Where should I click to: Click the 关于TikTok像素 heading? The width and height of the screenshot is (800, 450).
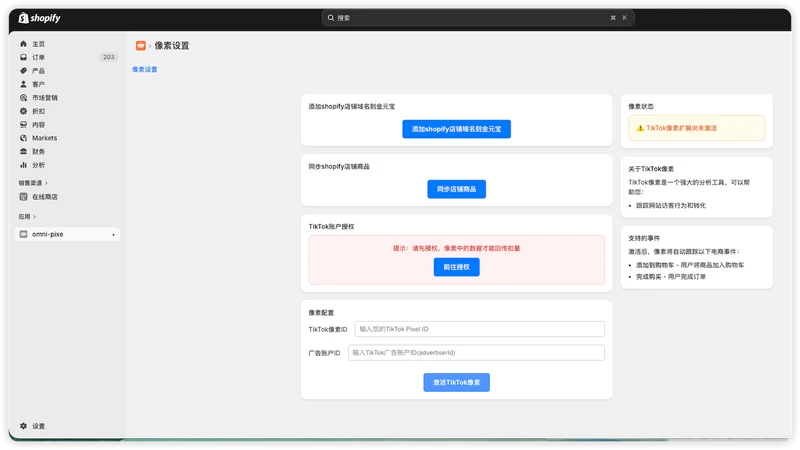[651, 169]
